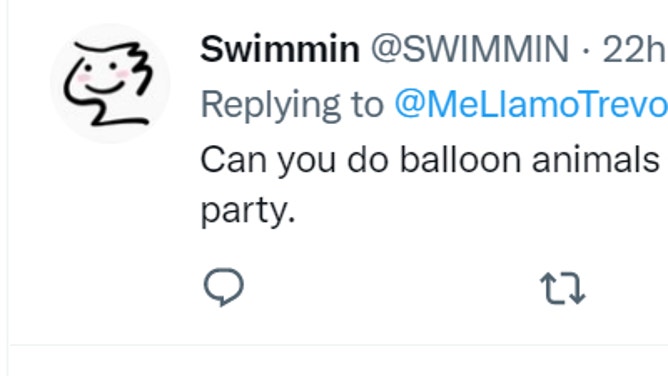Viewport: 668px width, 376px height.
Task: Open the tweet via 22h timestamp
Action: click(x=634, y=50)
